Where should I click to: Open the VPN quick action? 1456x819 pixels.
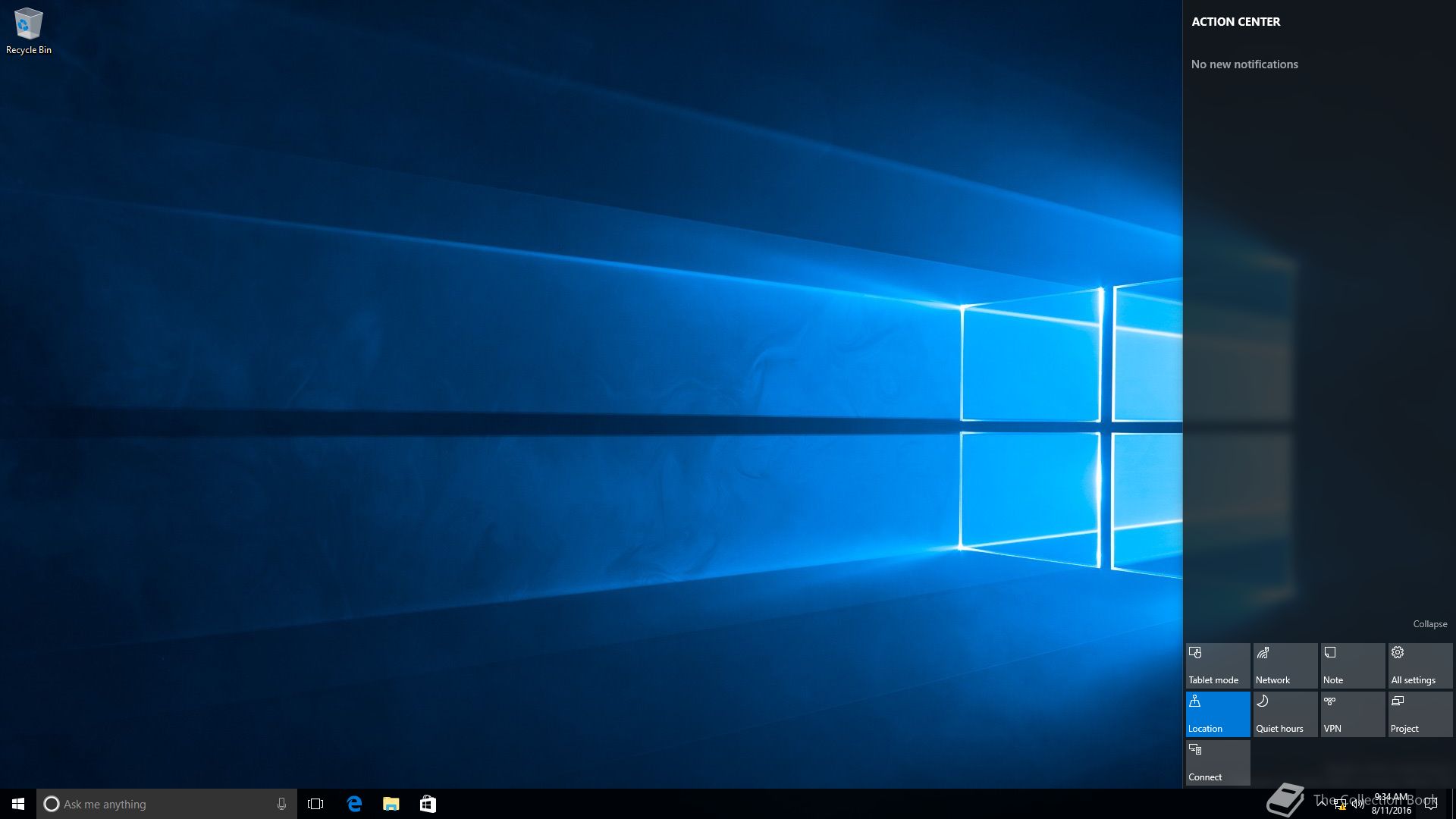[x=1352, y=714]
